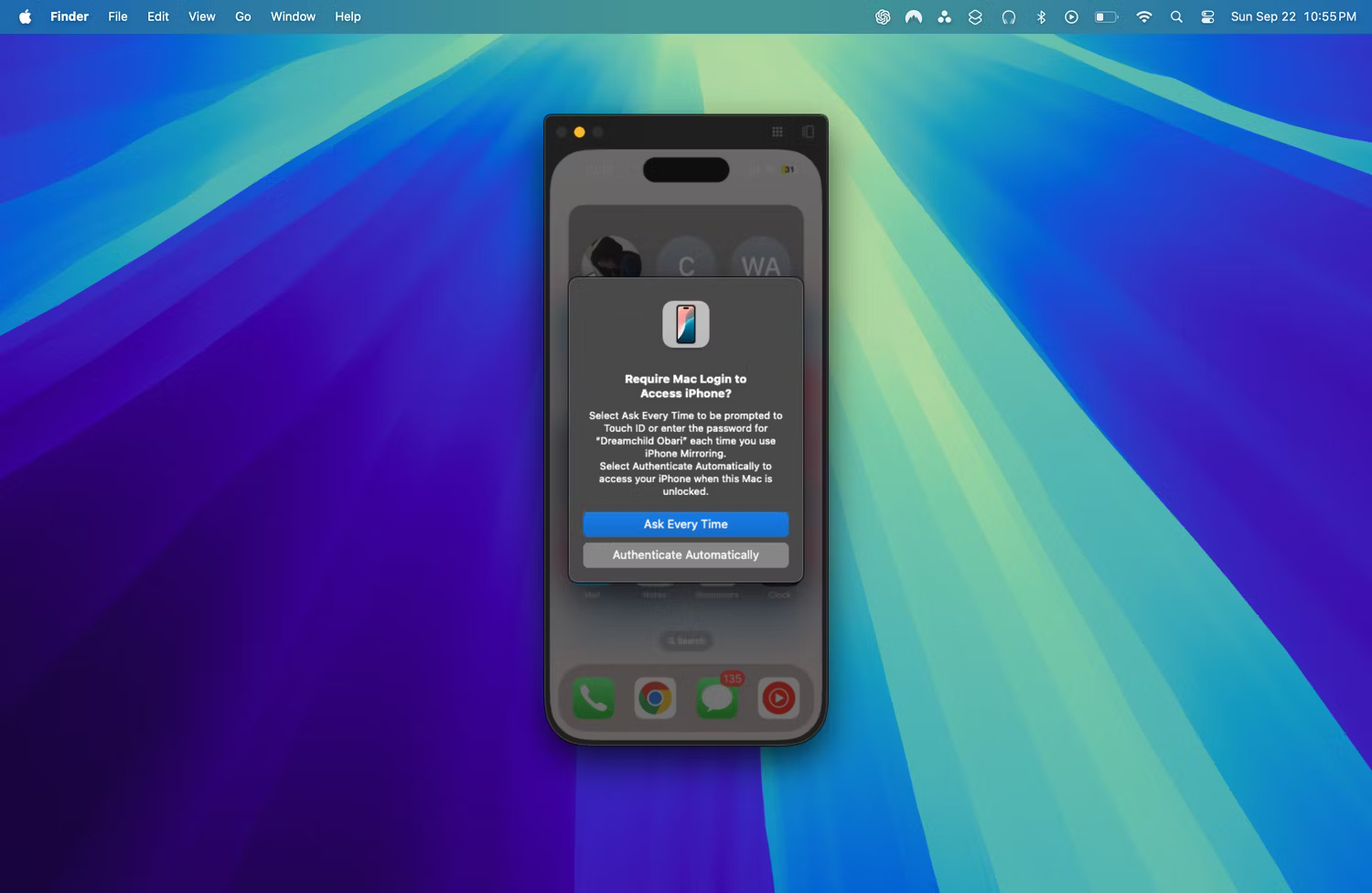The image size is (1372, 893).
Task: Click iPhone Mirroring home screen grid icon
Action: pos(777,132)
